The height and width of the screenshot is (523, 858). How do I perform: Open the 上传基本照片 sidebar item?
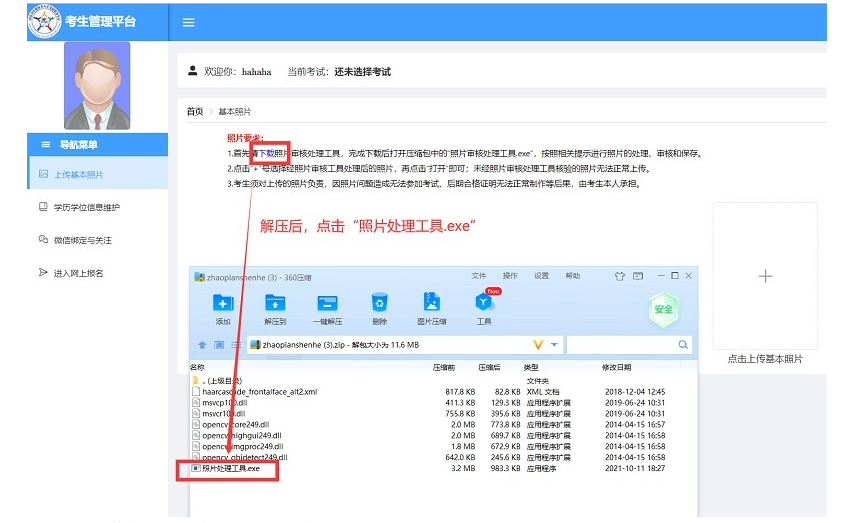97,174
